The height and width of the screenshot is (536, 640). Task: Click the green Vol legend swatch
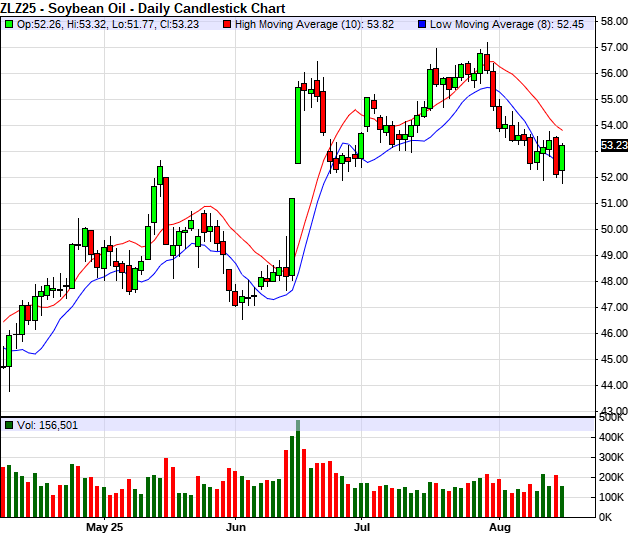pos(9,425)
